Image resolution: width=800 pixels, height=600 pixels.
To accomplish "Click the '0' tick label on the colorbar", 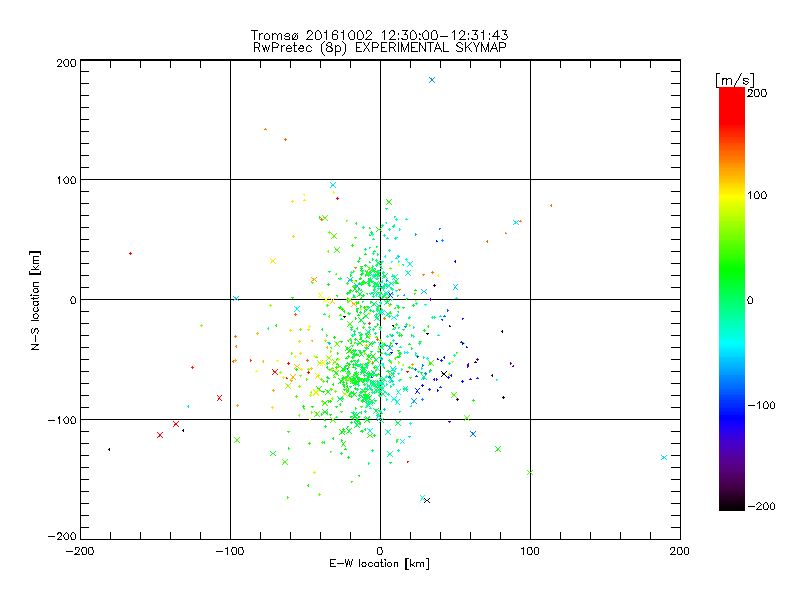I will (750, 301).
